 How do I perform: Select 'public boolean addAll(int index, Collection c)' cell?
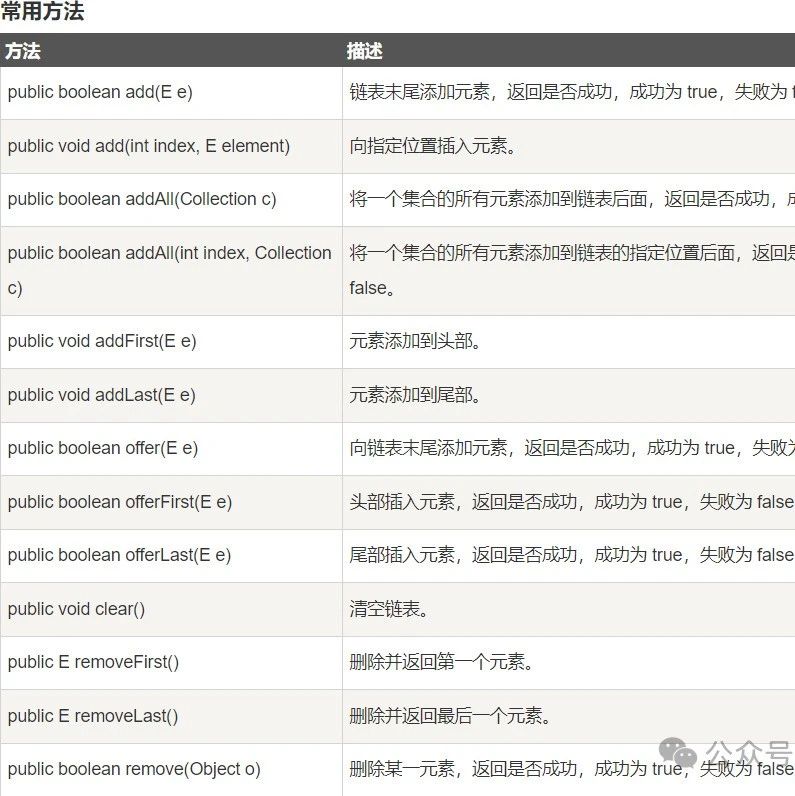[x=170, y=270]
